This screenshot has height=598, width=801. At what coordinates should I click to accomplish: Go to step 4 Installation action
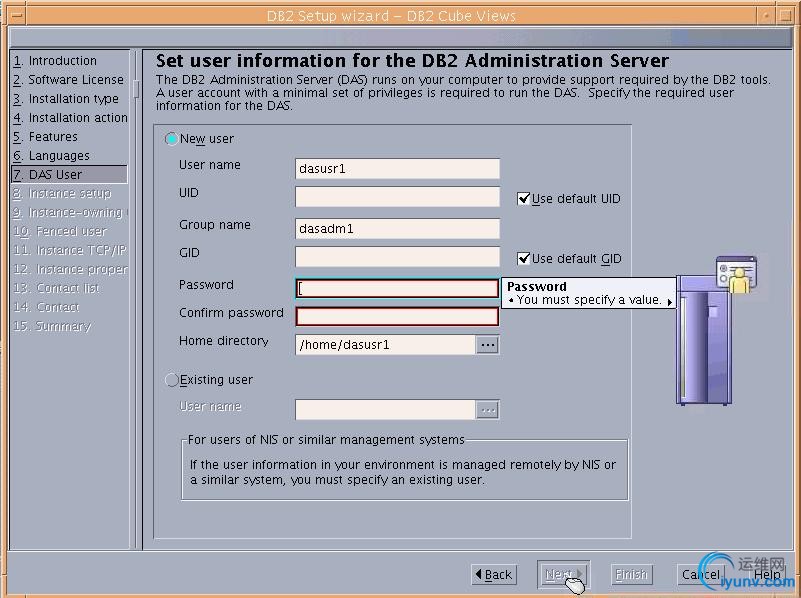coord(70,117)
